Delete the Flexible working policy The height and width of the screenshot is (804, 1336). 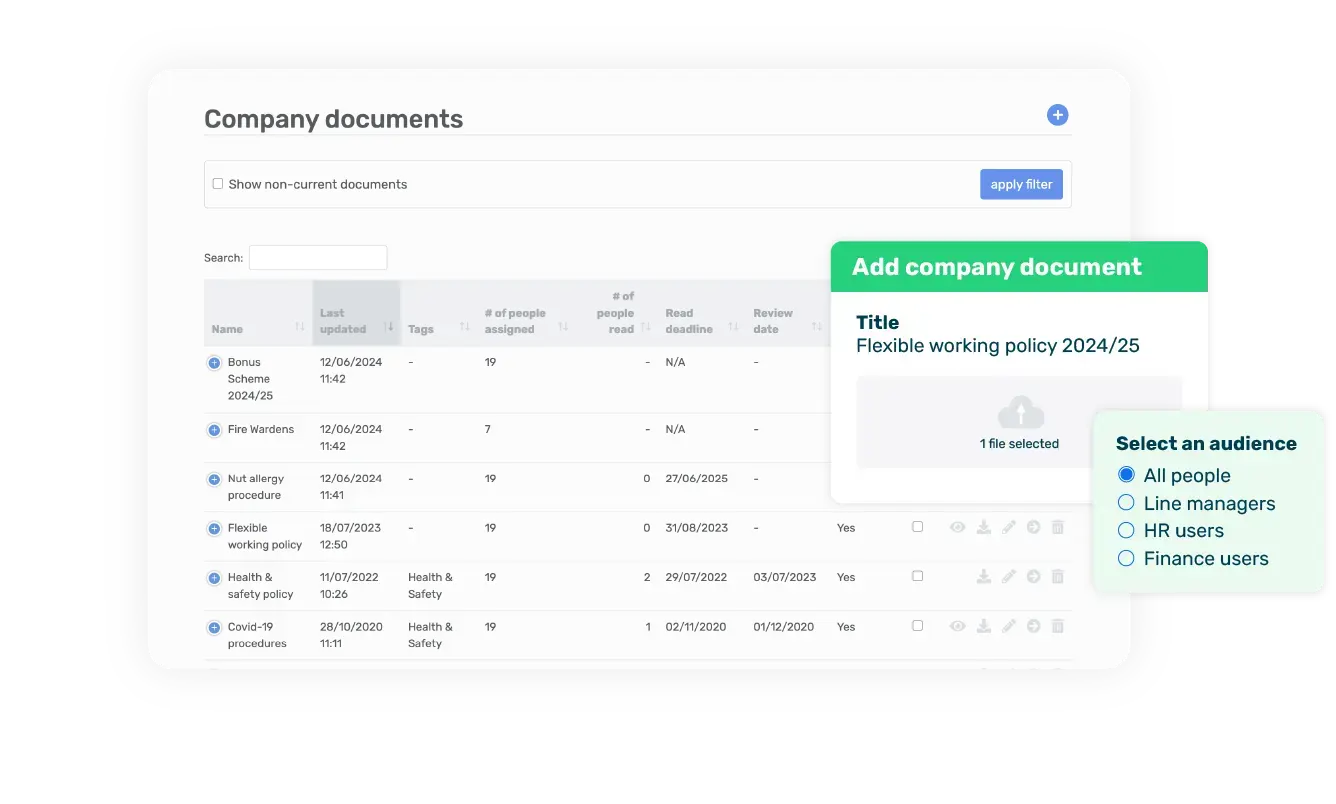click(x=1058, y=527)
